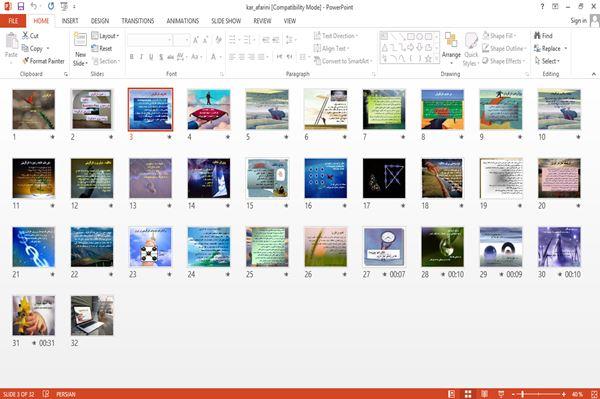The image size is (600, 399).
Task: Switch to Reading view in status bar
Action: click(x=484, y=394)
